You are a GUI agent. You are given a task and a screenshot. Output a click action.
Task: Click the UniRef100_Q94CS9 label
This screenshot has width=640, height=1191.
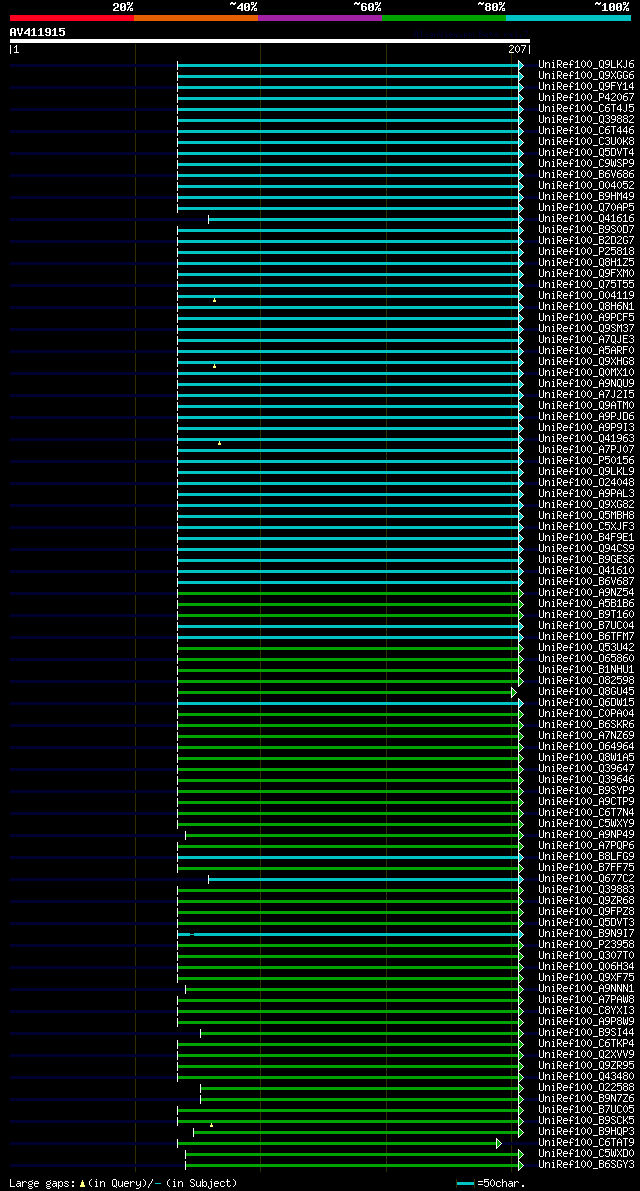[586, 549]
